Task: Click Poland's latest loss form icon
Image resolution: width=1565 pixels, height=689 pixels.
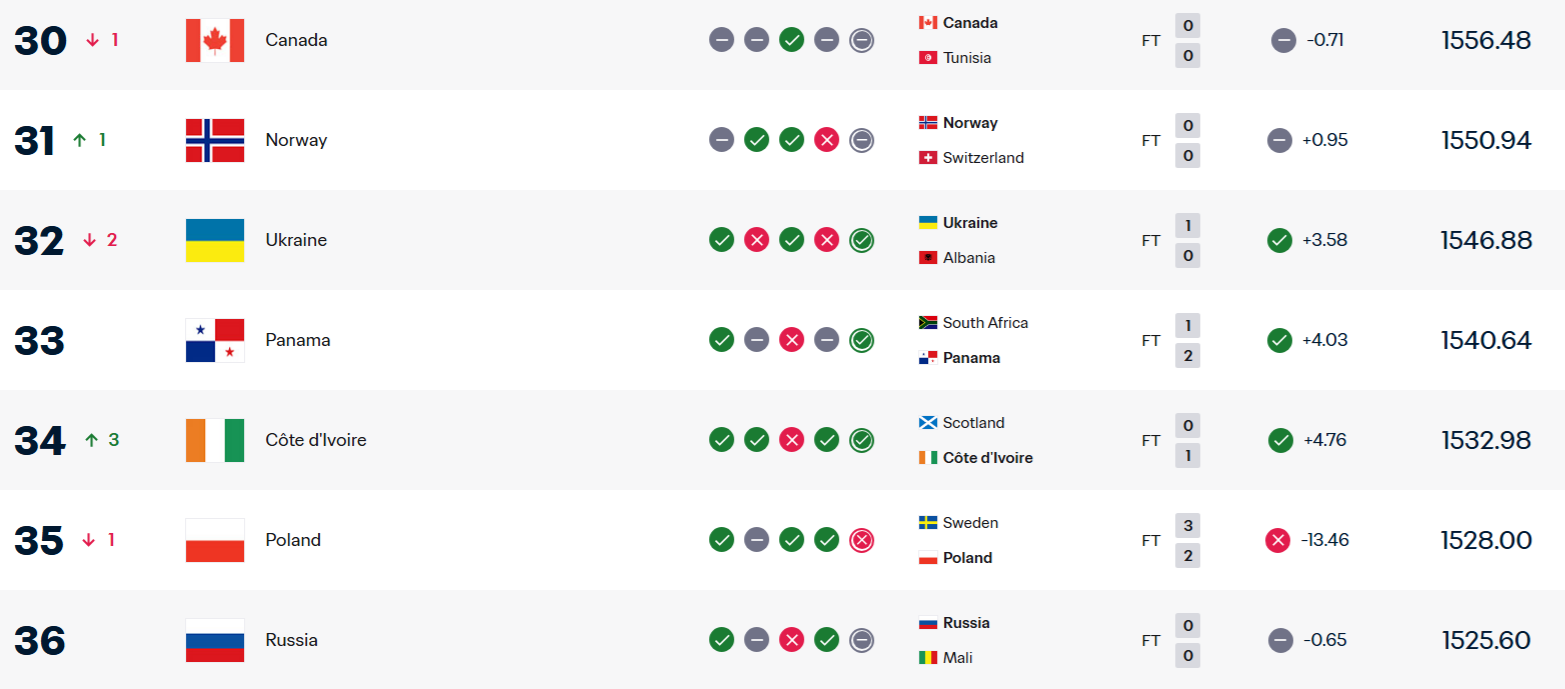Action: [x=861, y=540]
